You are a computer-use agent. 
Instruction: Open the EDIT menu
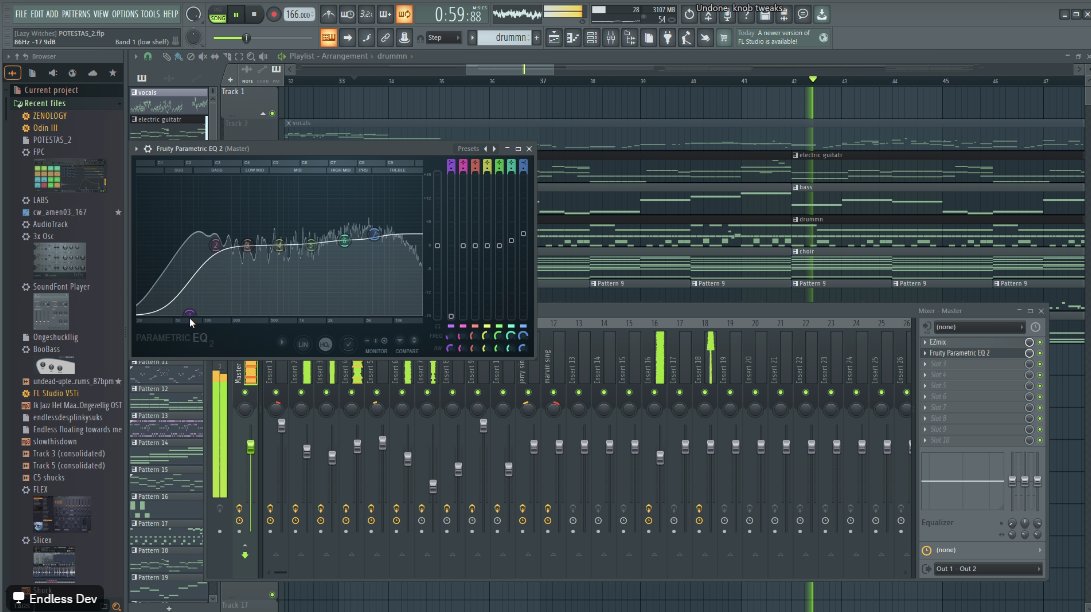(37, 14)
